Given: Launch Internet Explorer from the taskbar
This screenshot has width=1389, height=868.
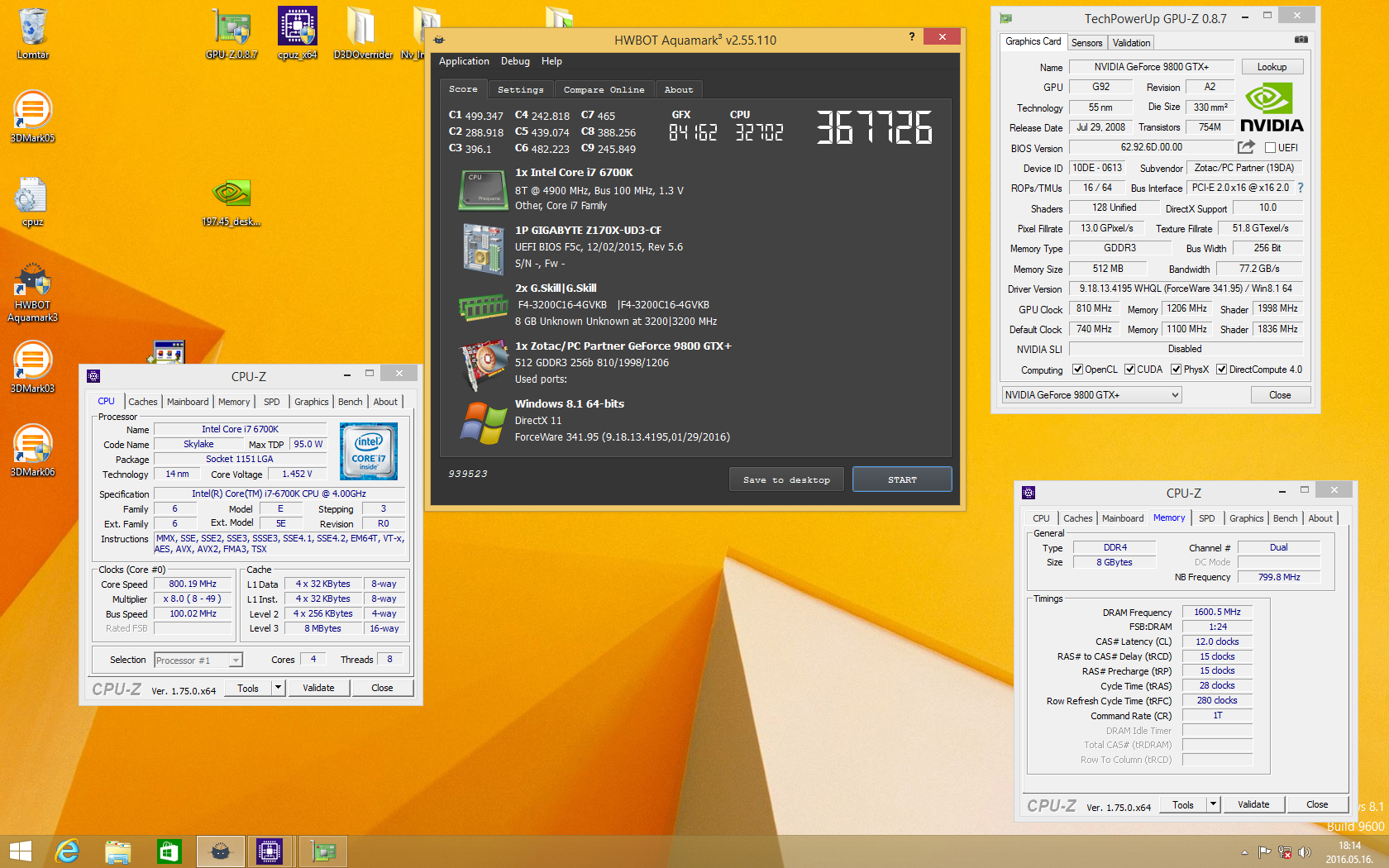Looking at the screenshot, I should [x=67, y=851].
